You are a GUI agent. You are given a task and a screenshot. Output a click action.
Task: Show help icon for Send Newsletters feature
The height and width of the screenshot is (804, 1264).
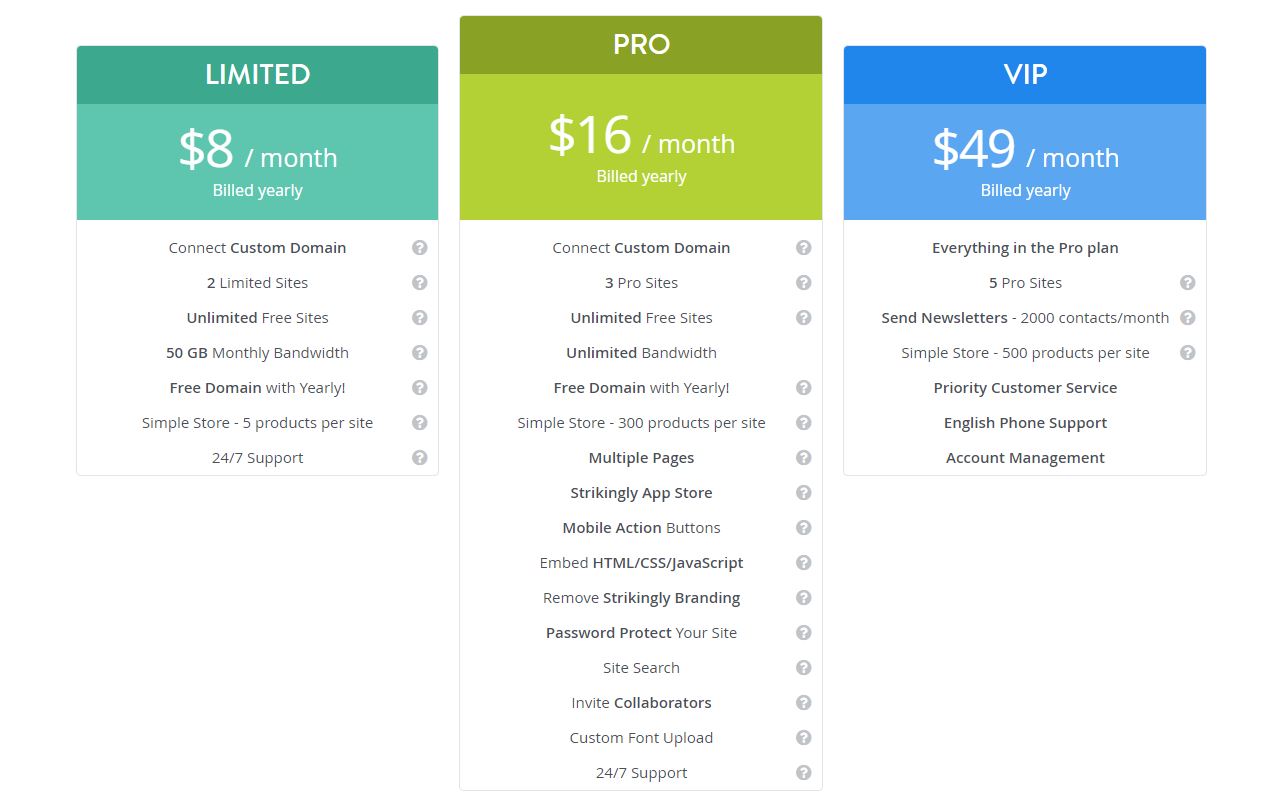(x=1188, y=318)
